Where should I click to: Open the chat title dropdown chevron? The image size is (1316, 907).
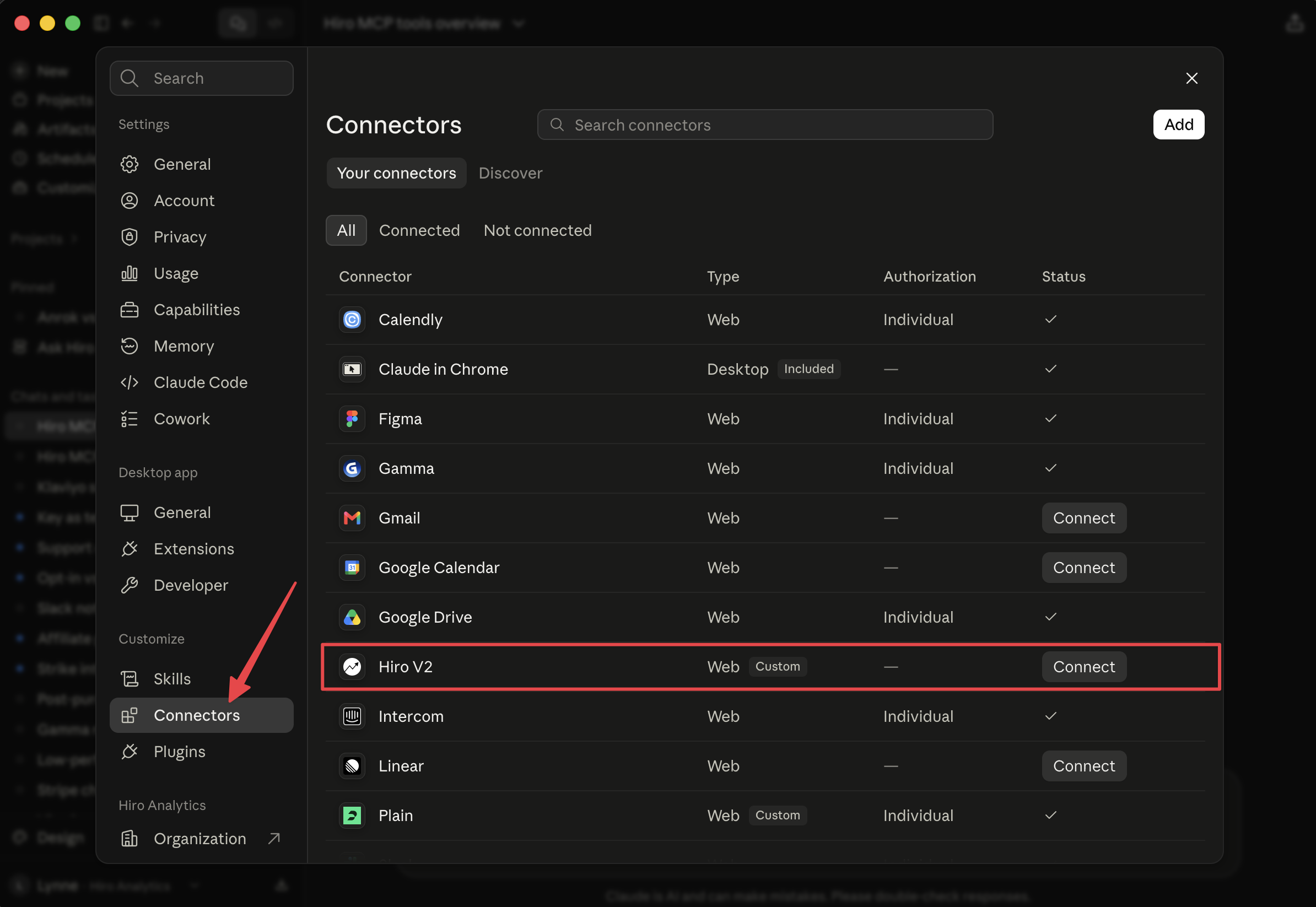pyautogui.click(x=518, y=23)
